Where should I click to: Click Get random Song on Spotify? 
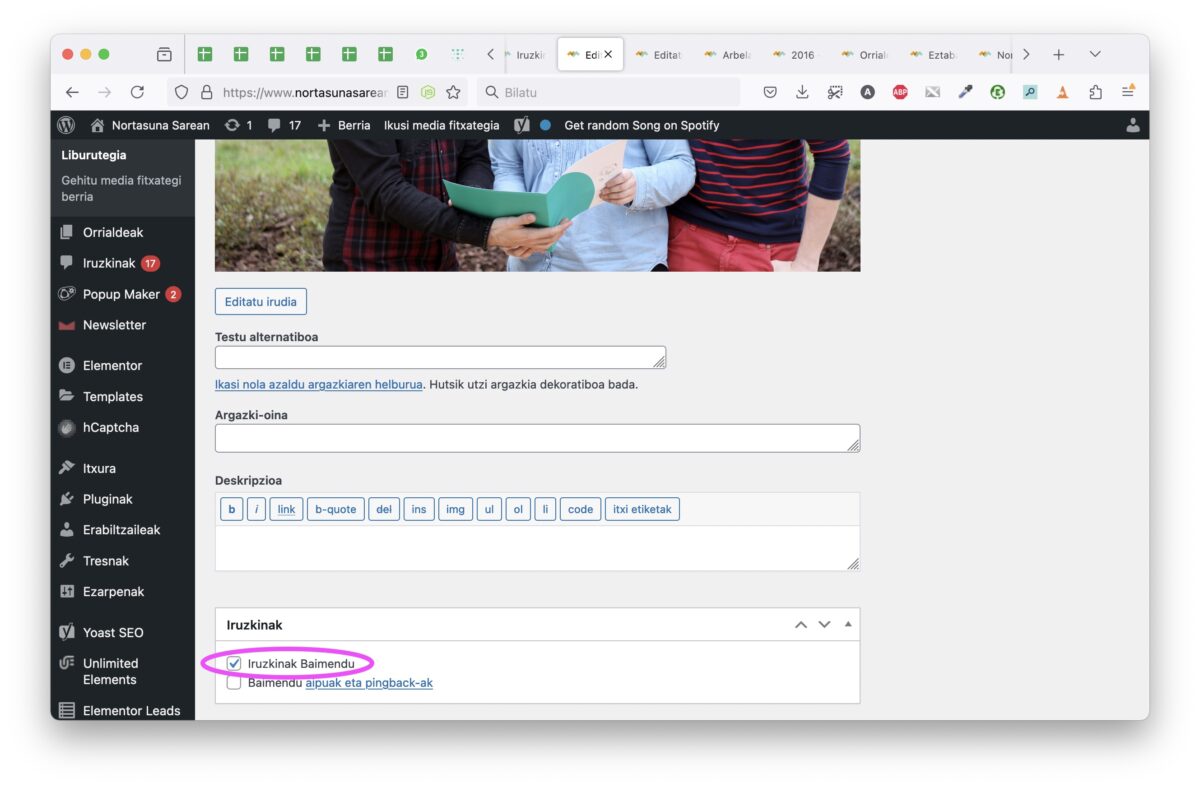click(641, 125)
